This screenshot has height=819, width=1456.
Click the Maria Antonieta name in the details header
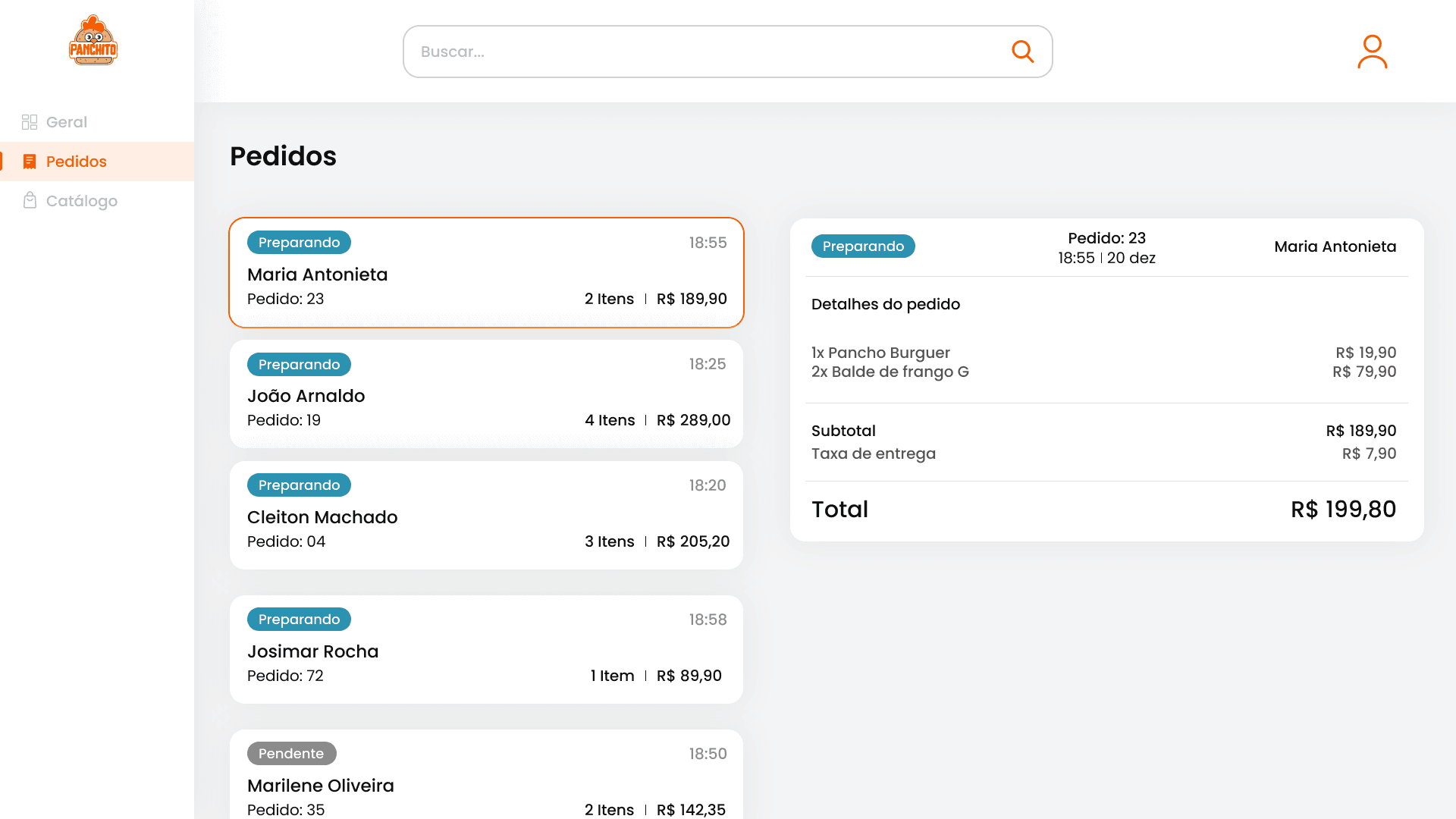1335,246
